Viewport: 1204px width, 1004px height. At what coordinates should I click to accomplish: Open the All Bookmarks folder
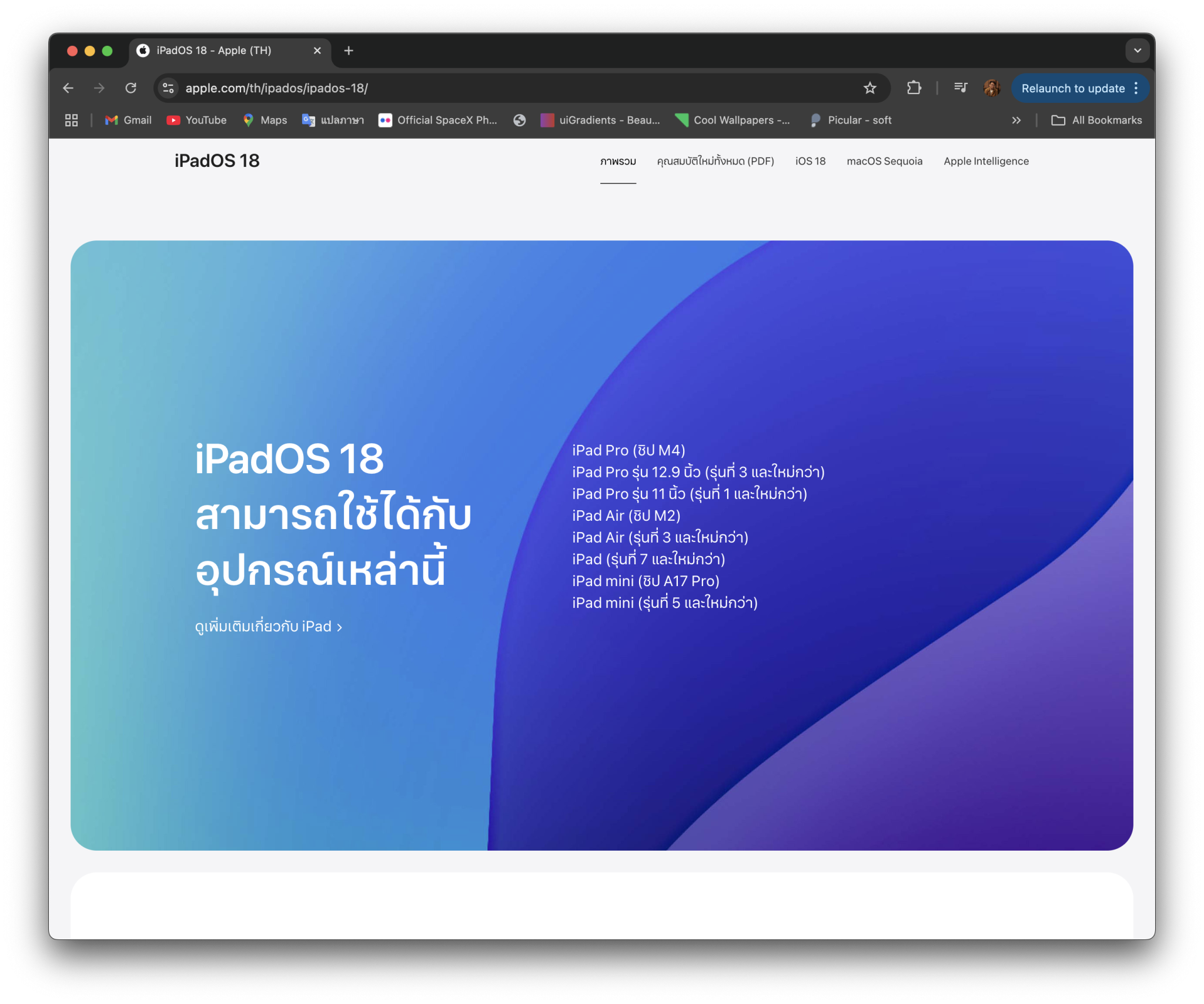pyautogui.click(x=1096, y=121)
